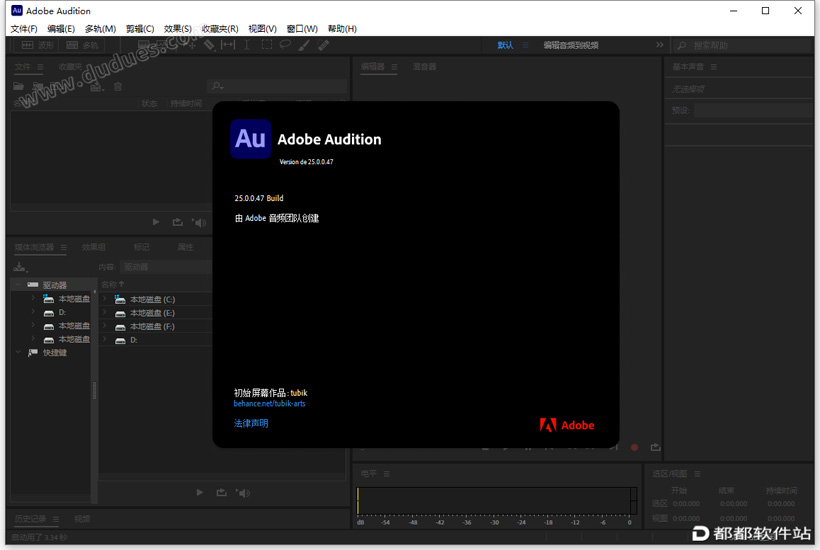
Task: Collapse the 驱动器 tree node
Action: coord(18,284)
